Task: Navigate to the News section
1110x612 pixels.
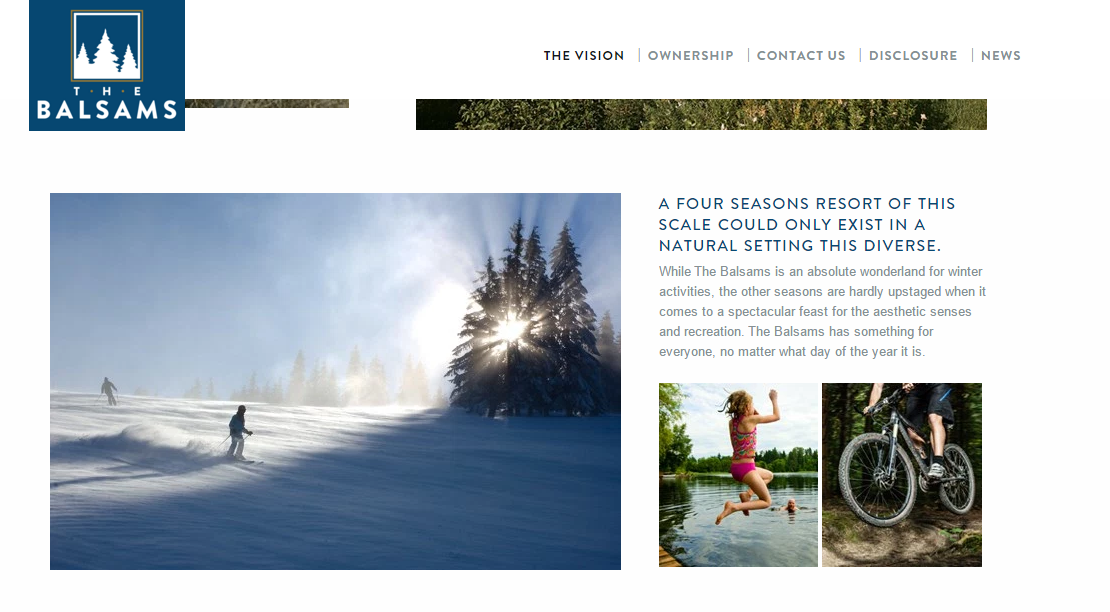Action: click(x=1000, y=55)
